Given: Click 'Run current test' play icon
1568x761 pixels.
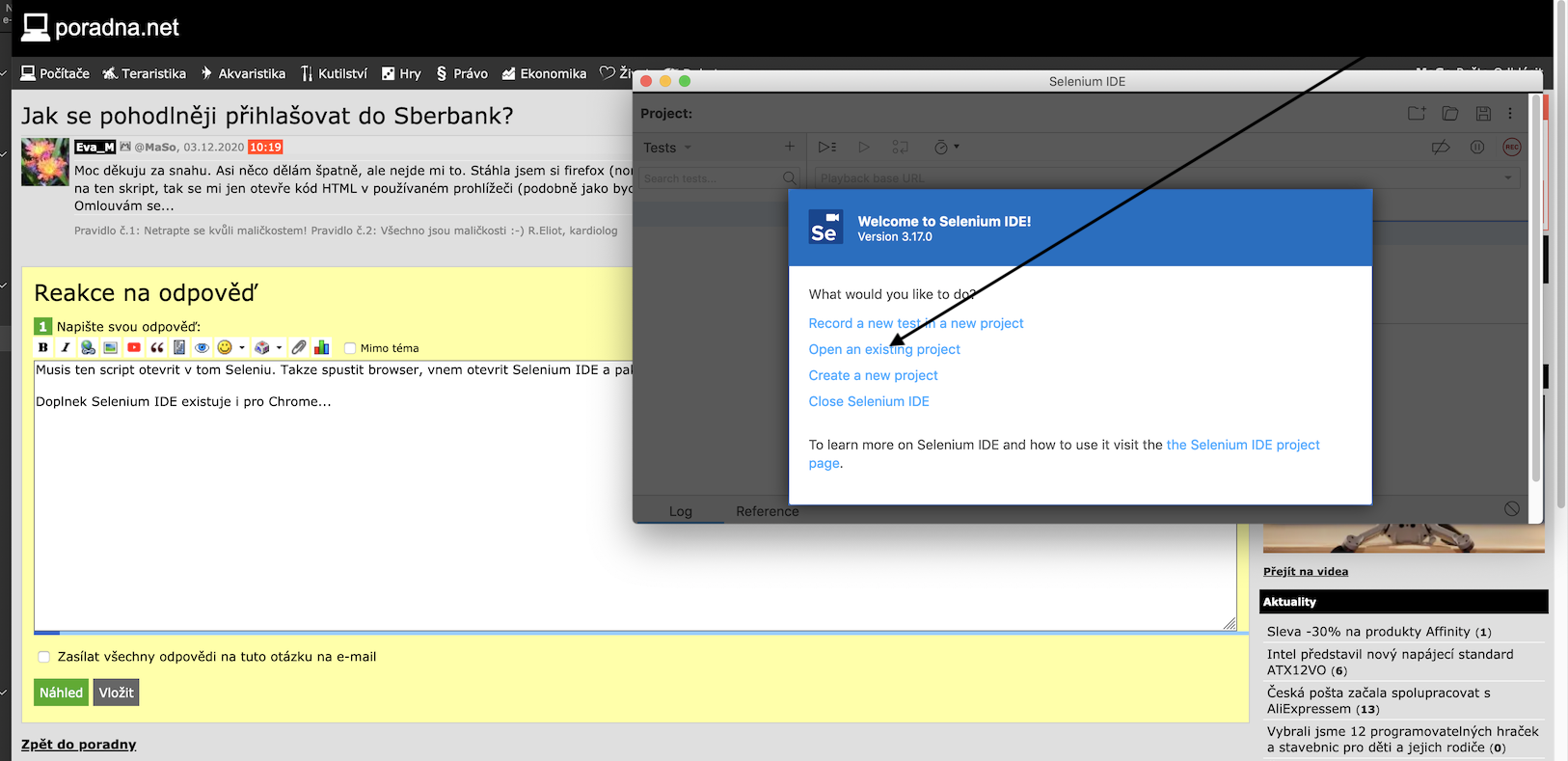Looking at the screenshot, I should 864,147.
